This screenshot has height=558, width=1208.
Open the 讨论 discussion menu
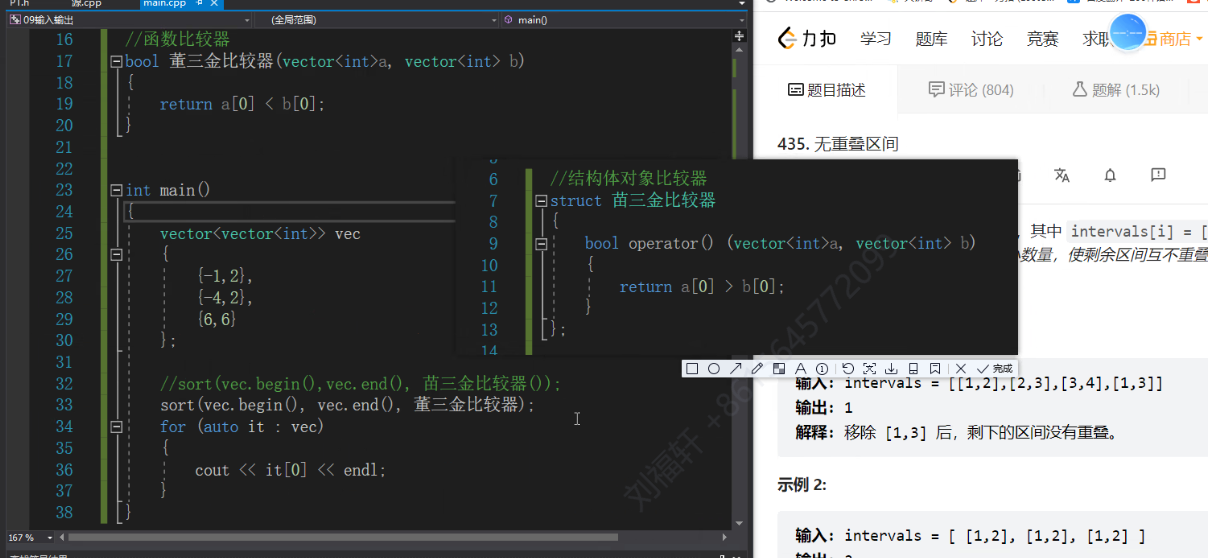pos(987,39)
